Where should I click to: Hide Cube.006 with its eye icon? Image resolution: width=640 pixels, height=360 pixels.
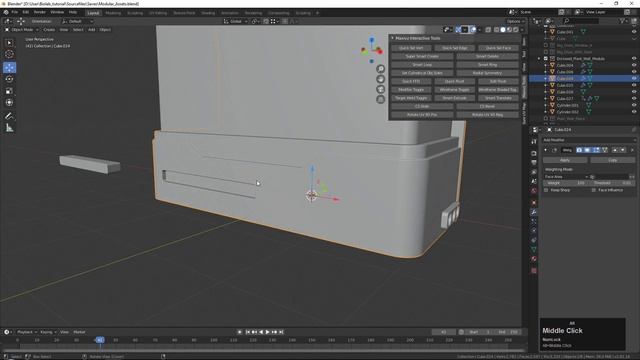[634, 72]
